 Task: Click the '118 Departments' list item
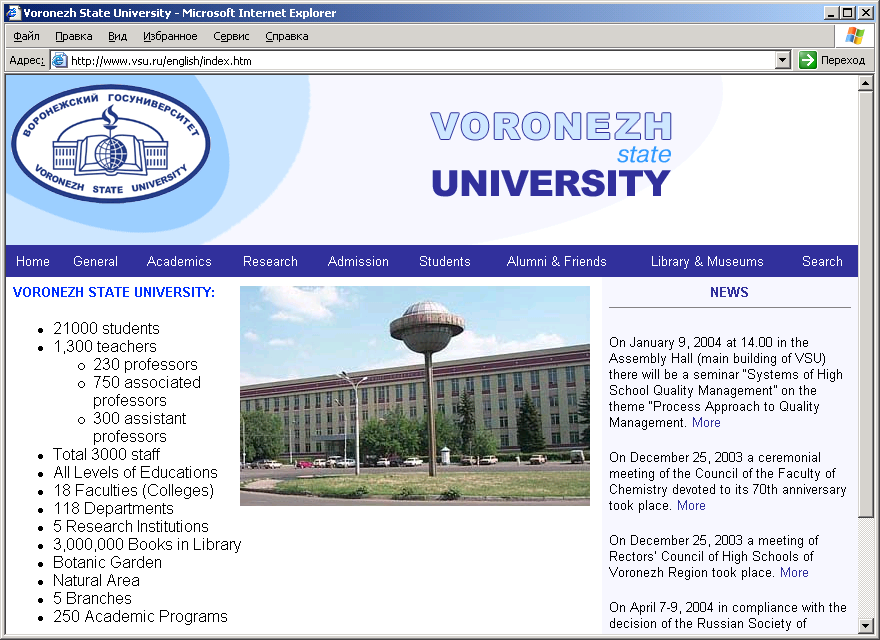tap(113, 508)
